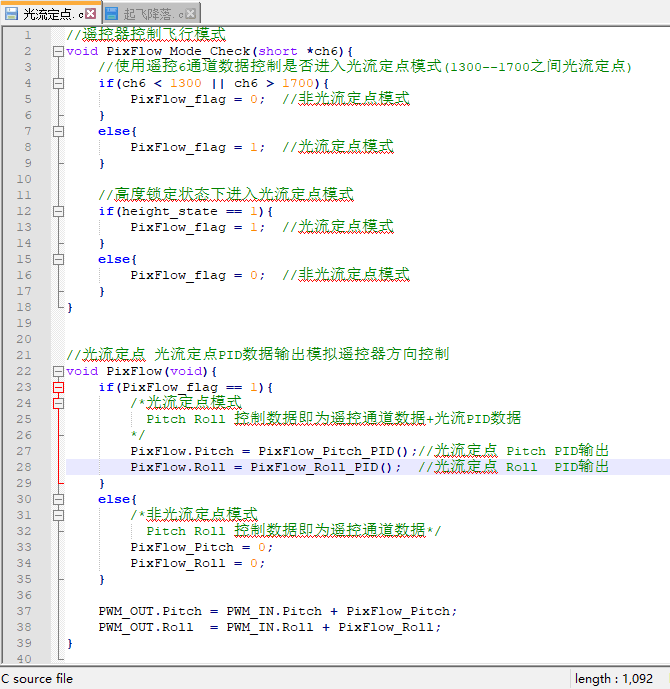Click PixFlow_flag on line 5
The width and height of the screenshot is (670, 689).
178,100
